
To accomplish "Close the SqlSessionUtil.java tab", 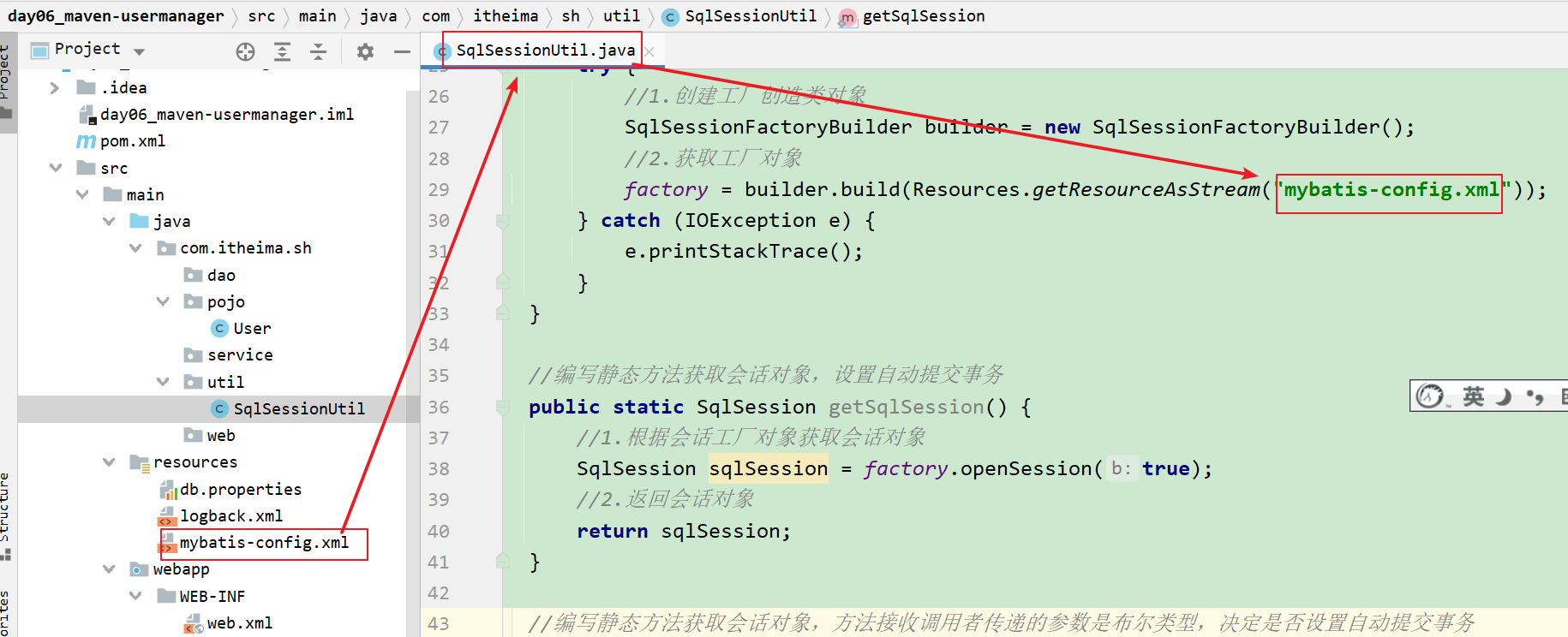I will click(649, 52).
